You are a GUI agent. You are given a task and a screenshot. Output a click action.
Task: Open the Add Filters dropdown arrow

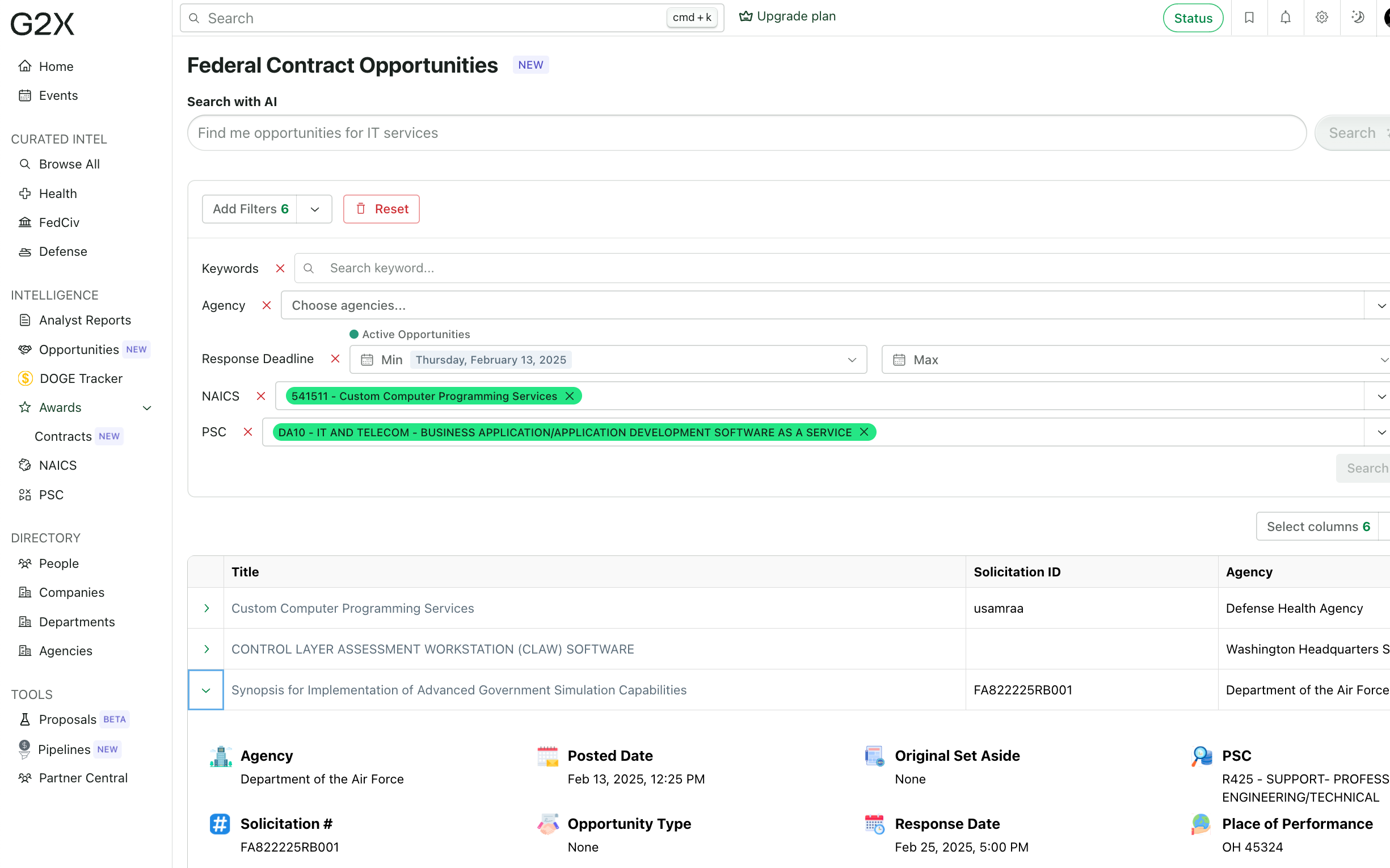tap(314, 209)
